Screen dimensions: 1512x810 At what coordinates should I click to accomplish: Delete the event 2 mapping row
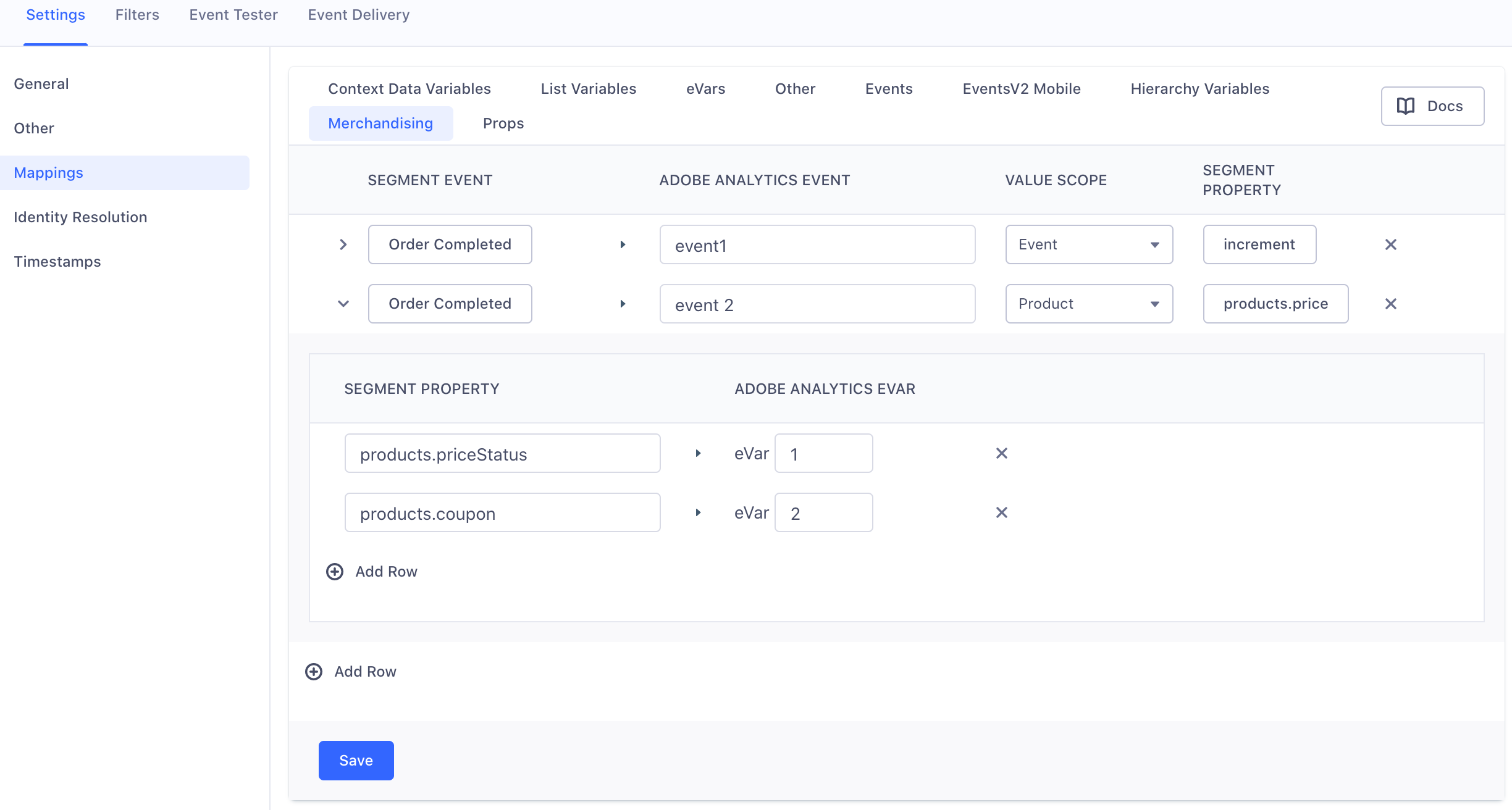[x=1391, y=304]
